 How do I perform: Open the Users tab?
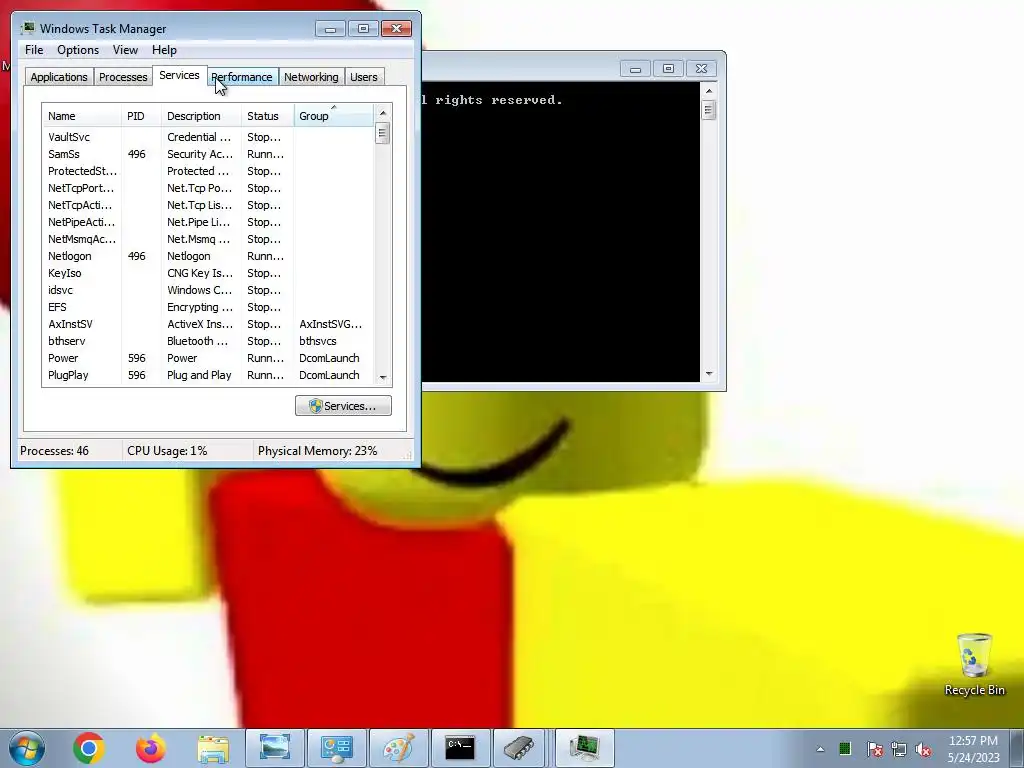coord(363,77)
